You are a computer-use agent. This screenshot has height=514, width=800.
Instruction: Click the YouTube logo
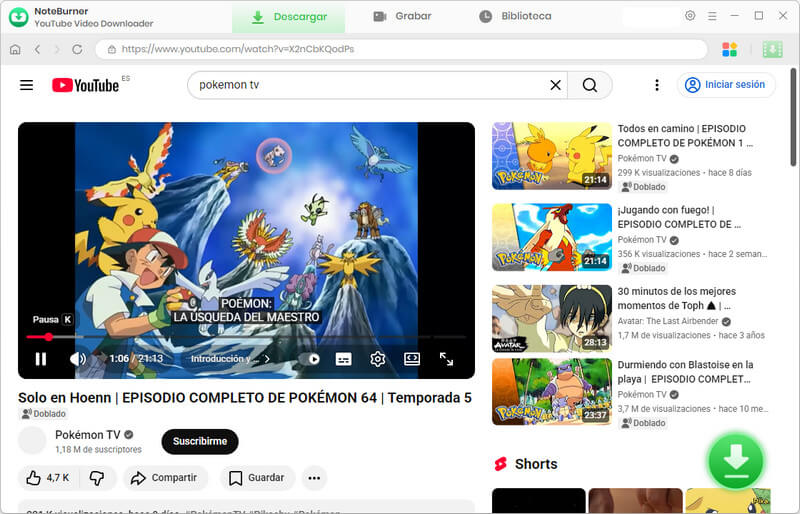point(85,85)
